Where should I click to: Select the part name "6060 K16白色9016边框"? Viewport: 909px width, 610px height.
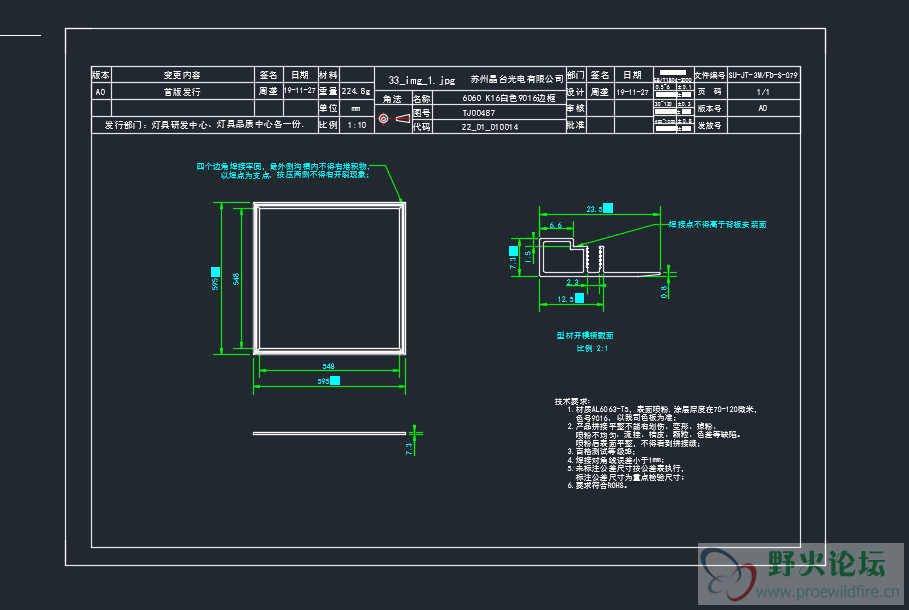(509, 98)
